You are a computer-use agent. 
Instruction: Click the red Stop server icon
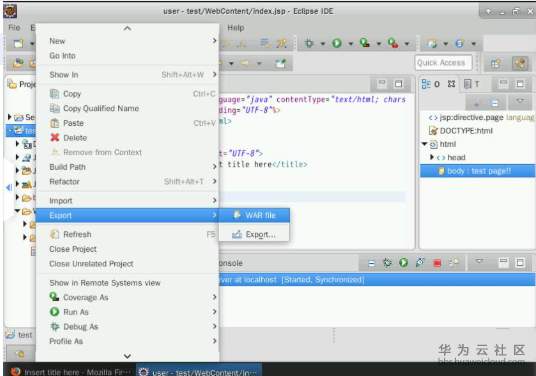(437, 263)
